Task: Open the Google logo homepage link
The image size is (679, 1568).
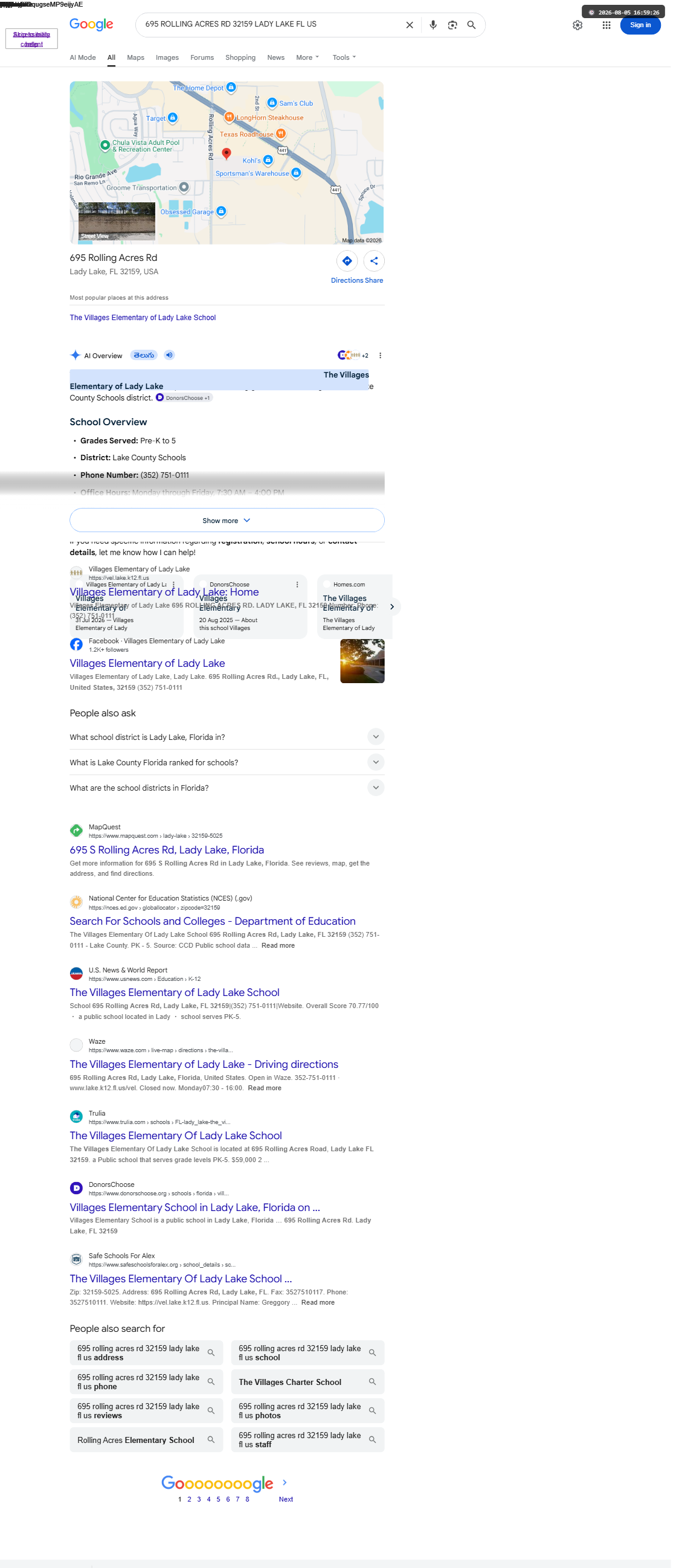Action: (92, 24)
